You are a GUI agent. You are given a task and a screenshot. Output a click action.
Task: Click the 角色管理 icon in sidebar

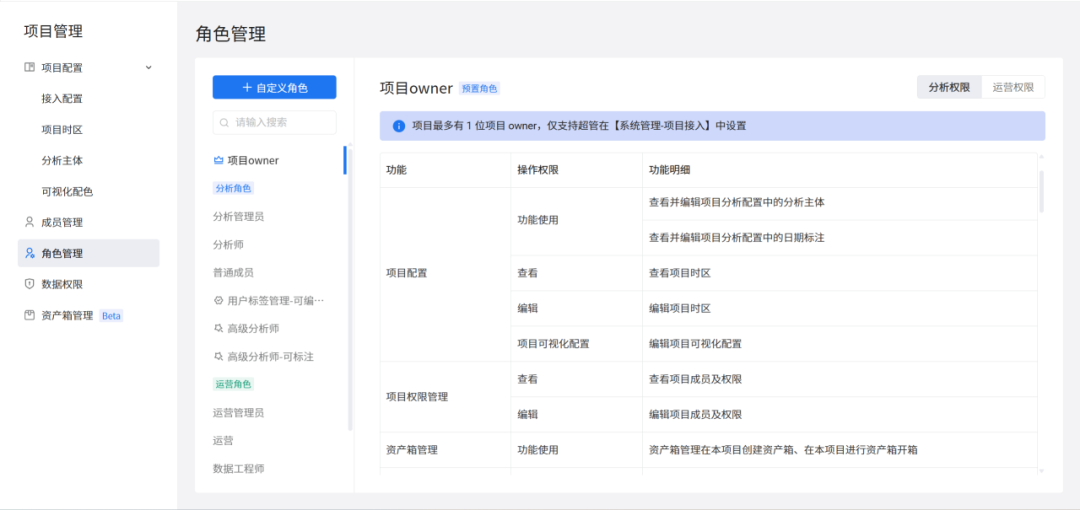(x=29, y=253)
